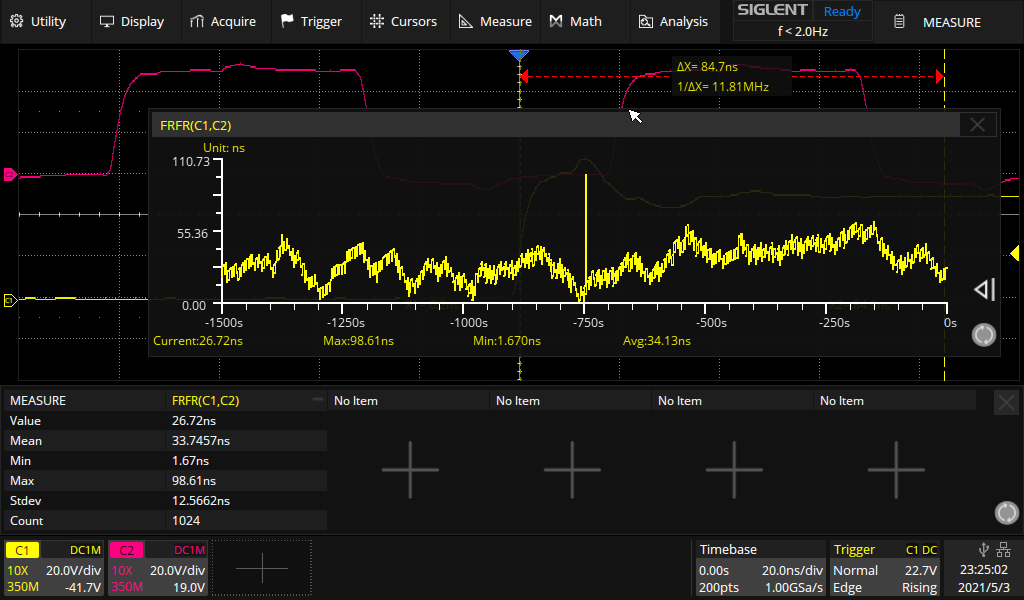Click the Analysis menu icon

pos(646,22)
